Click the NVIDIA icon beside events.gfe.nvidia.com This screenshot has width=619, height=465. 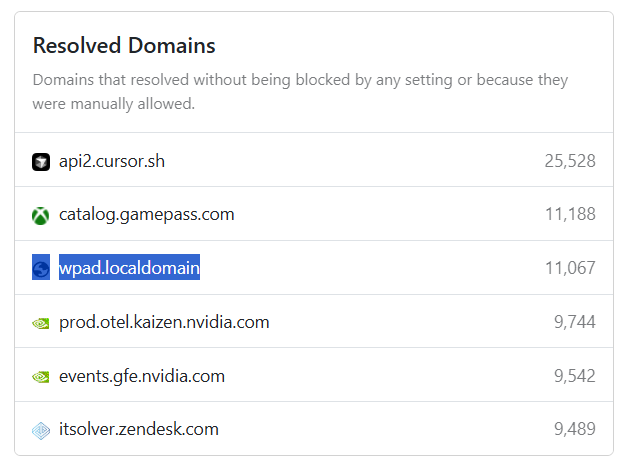coord(41,377)
